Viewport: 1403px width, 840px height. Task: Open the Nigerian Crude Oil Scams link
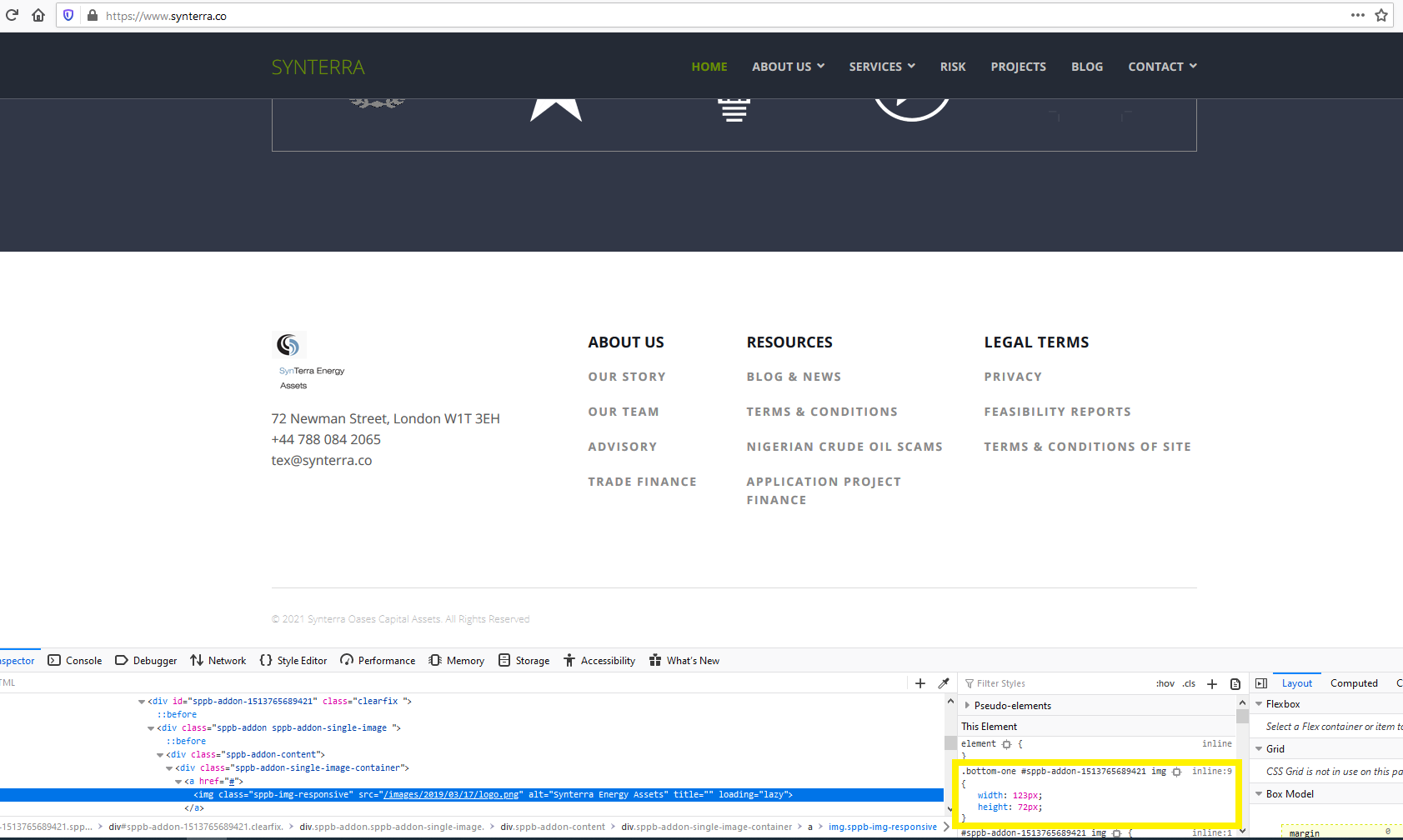click(844, 447)
